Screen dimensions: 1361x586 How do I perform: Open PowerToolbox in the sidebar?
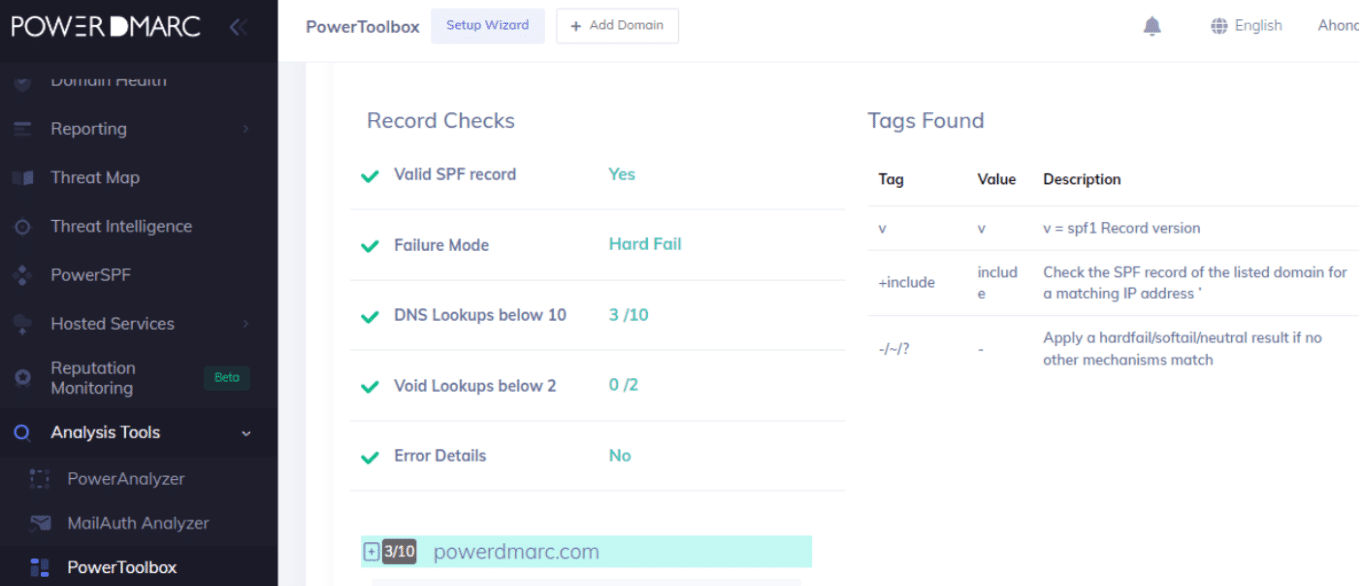pyautogui.click(x=122, y=567)
